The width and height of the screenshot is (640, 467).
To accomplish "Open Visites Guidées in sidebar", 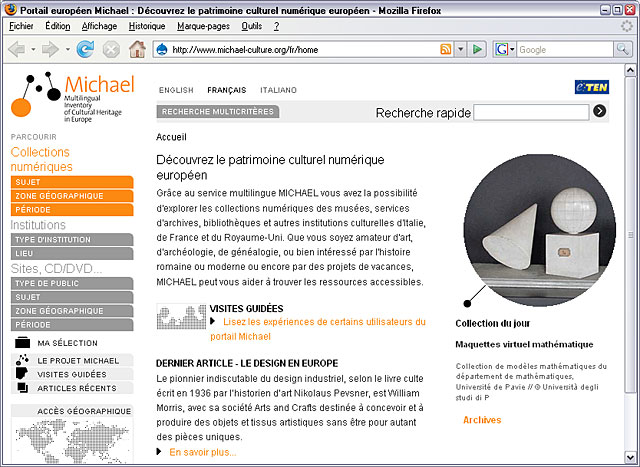I will pos(72,374).
